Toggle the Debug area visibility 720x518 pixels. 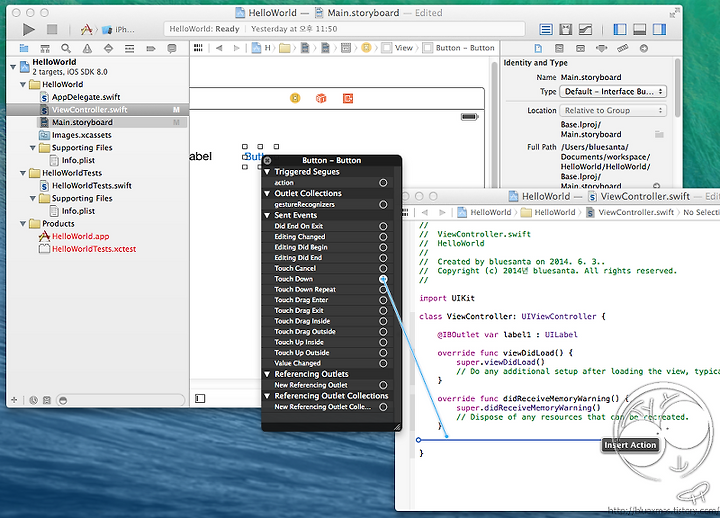640,30
